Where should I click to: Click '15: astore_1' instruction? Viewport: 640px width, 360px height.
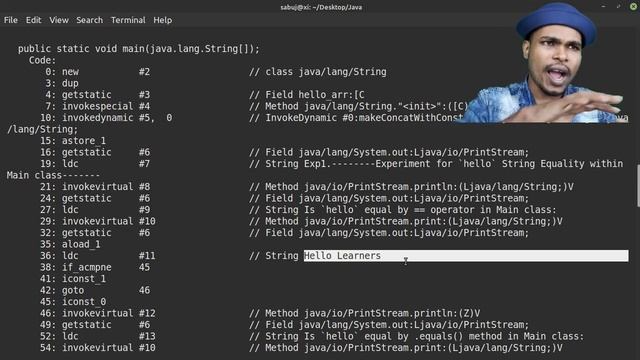pos(73,141)
